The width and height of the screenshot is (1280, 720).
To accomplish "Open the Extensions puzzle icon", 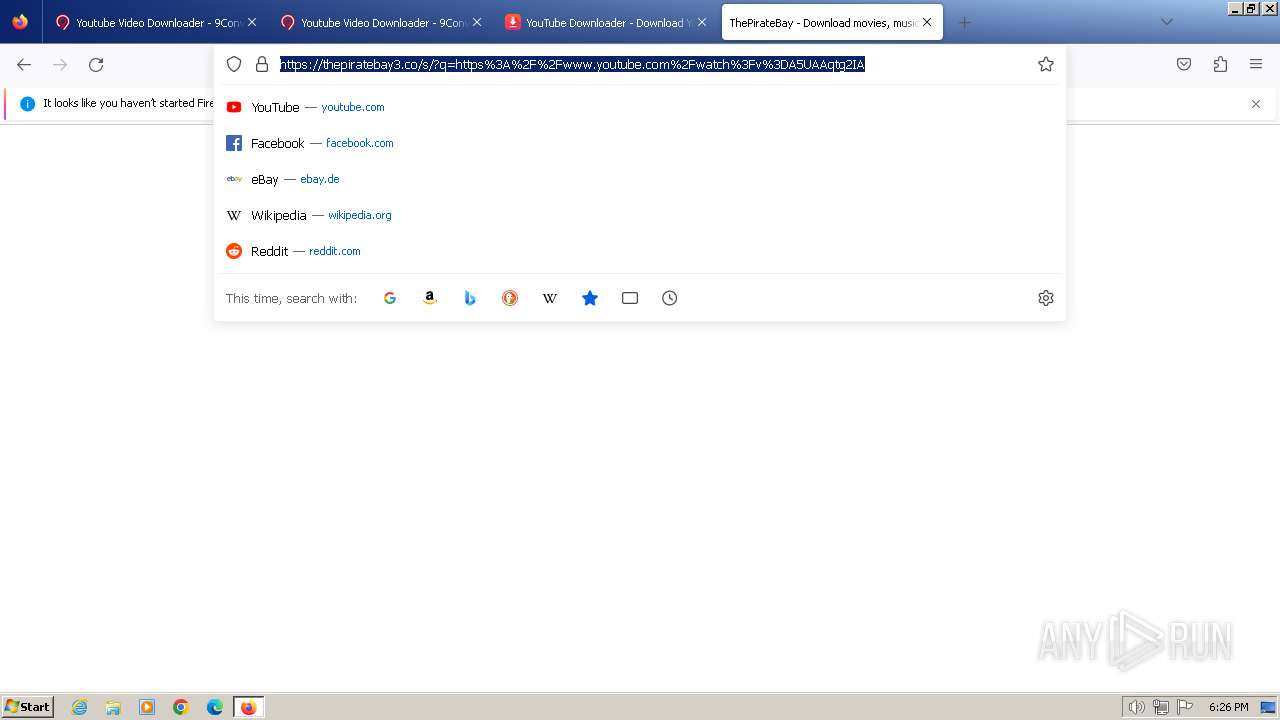I will pos(1220,65).
